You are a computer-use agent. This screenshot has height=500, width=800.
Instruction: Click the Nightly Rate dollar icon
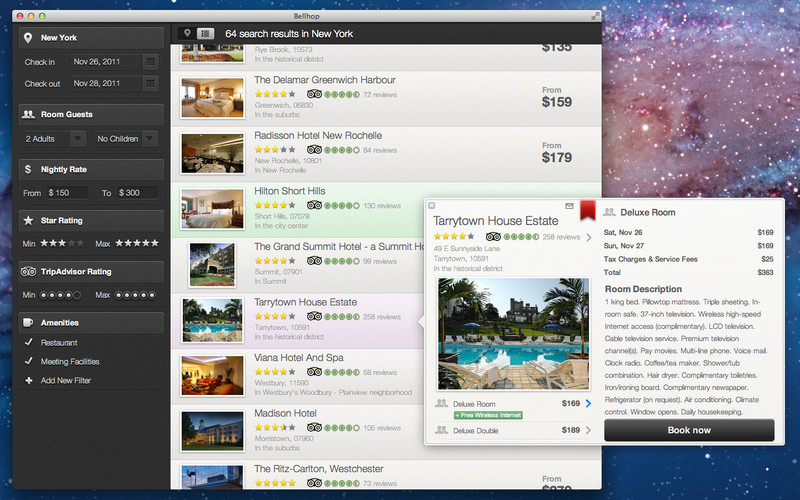(x=28, y=169)
